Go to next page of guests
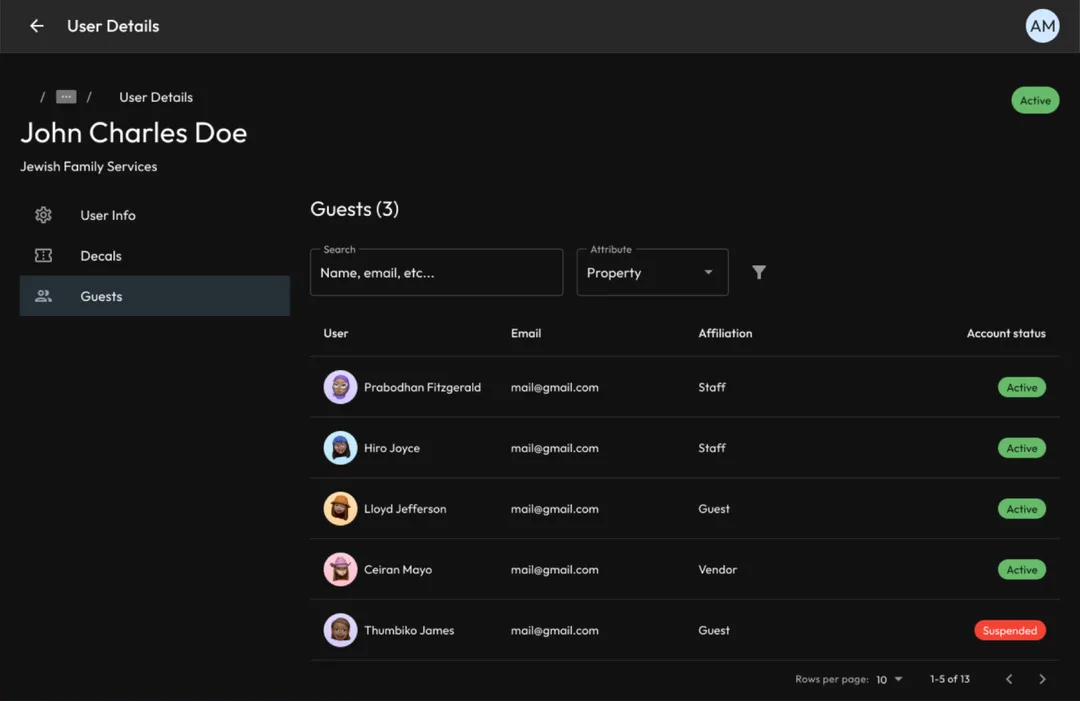 [1042, 679]
